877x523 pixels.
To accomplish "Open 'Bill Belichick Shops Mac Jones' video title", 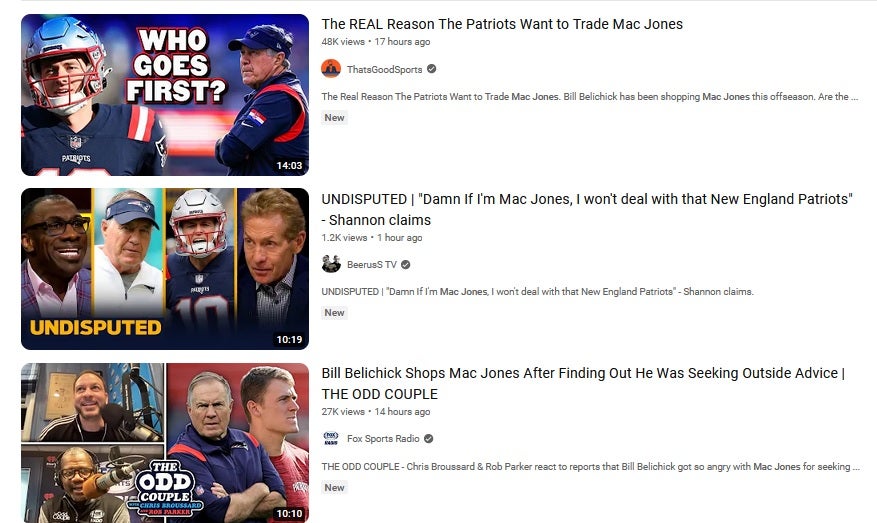I will click(583, 383).
